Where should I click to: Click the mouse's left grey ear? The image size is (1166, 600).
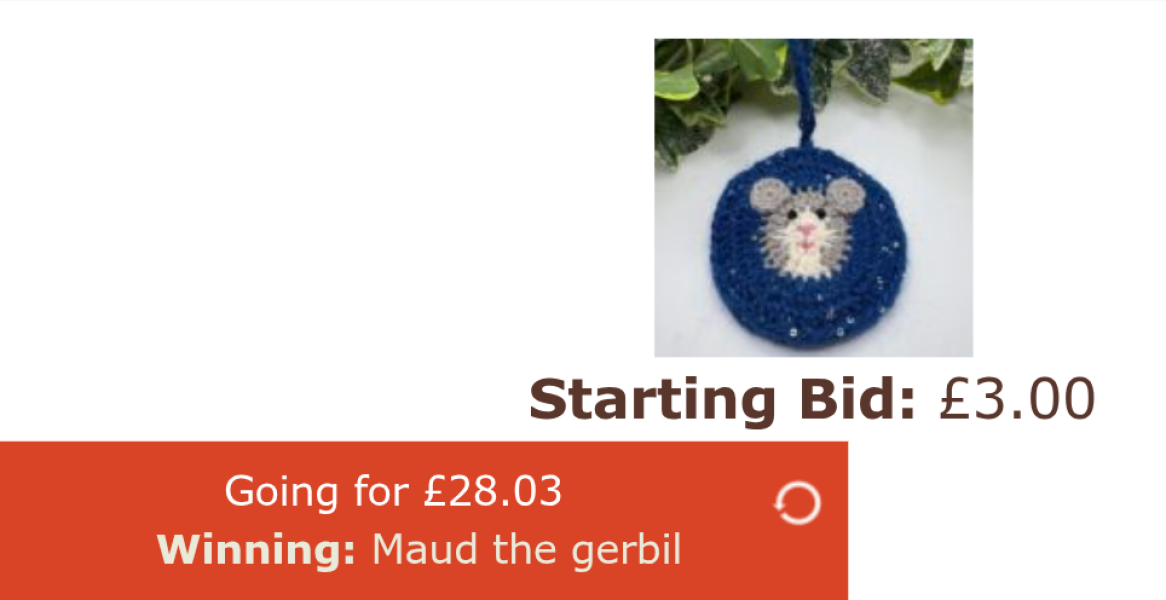click(769, 195)
